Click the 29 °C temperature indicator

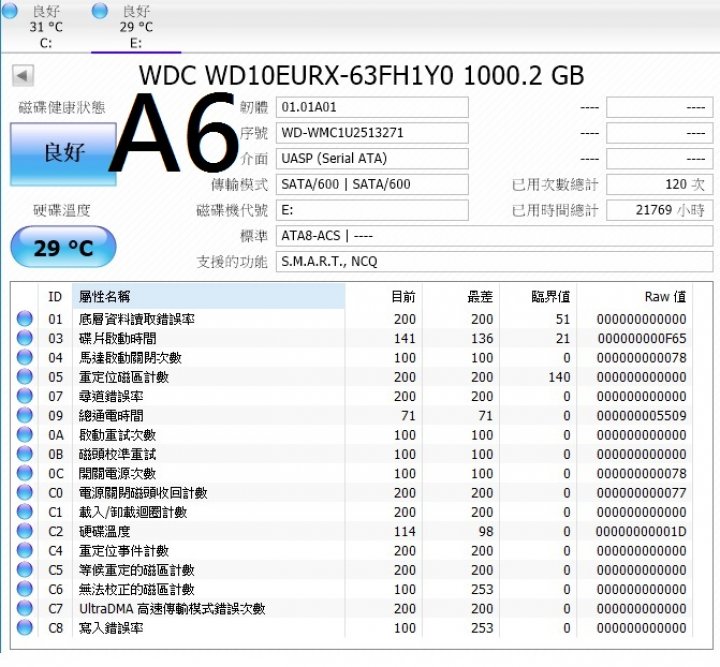[x=63, y=247]
